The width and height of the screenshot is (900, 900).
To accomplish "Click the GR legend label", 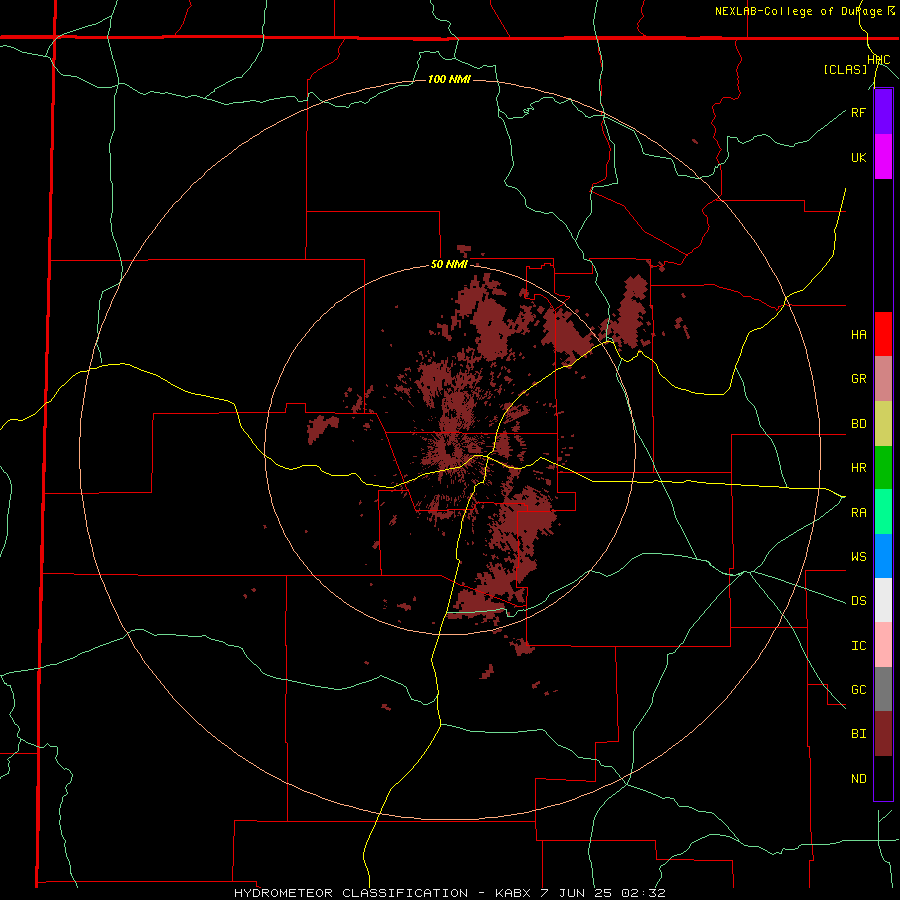I will pyautogui.click(x=858, y=379).
